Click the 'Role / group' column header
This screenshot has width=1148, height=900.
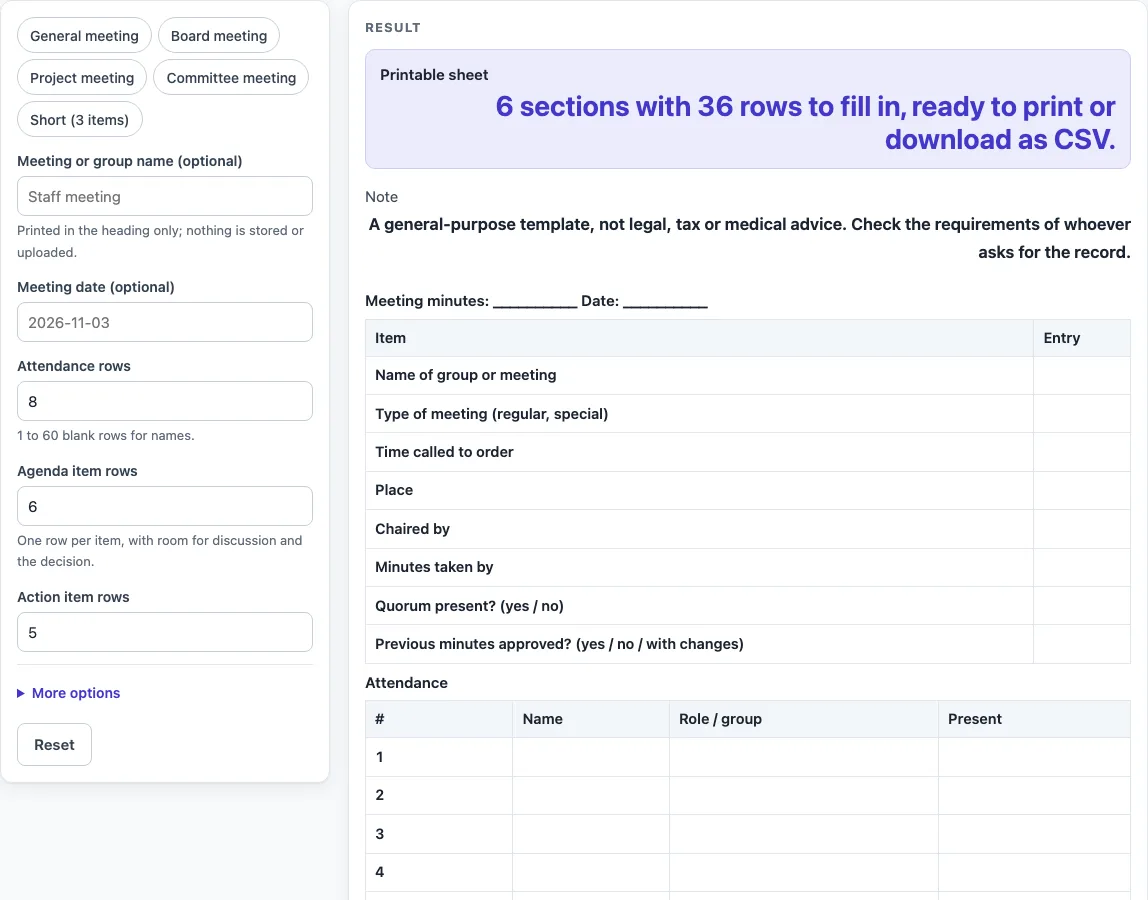(x=803, y=719)
